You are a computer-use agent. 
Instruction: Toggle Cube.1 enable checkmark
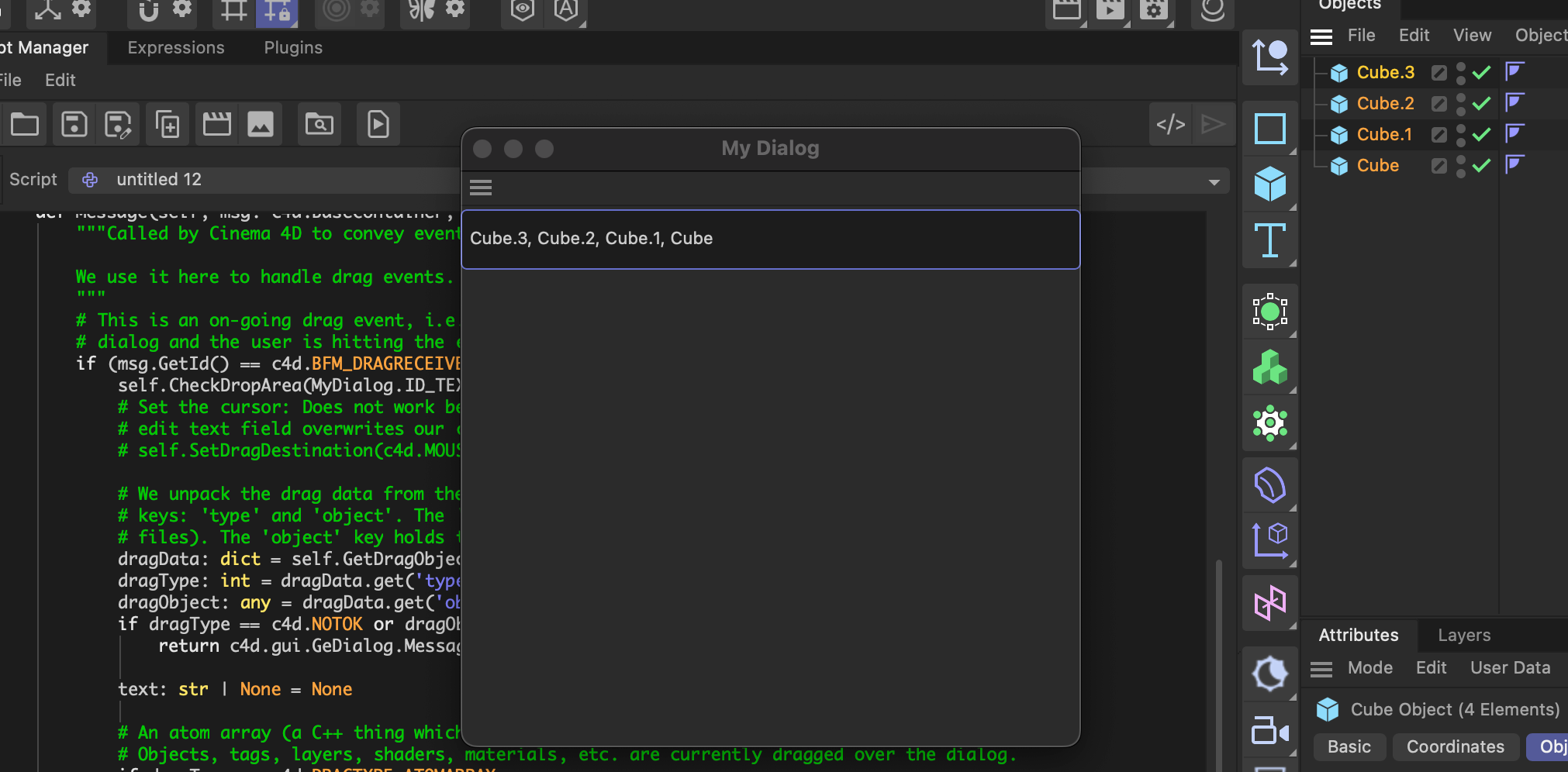(x=1481, y=135)
